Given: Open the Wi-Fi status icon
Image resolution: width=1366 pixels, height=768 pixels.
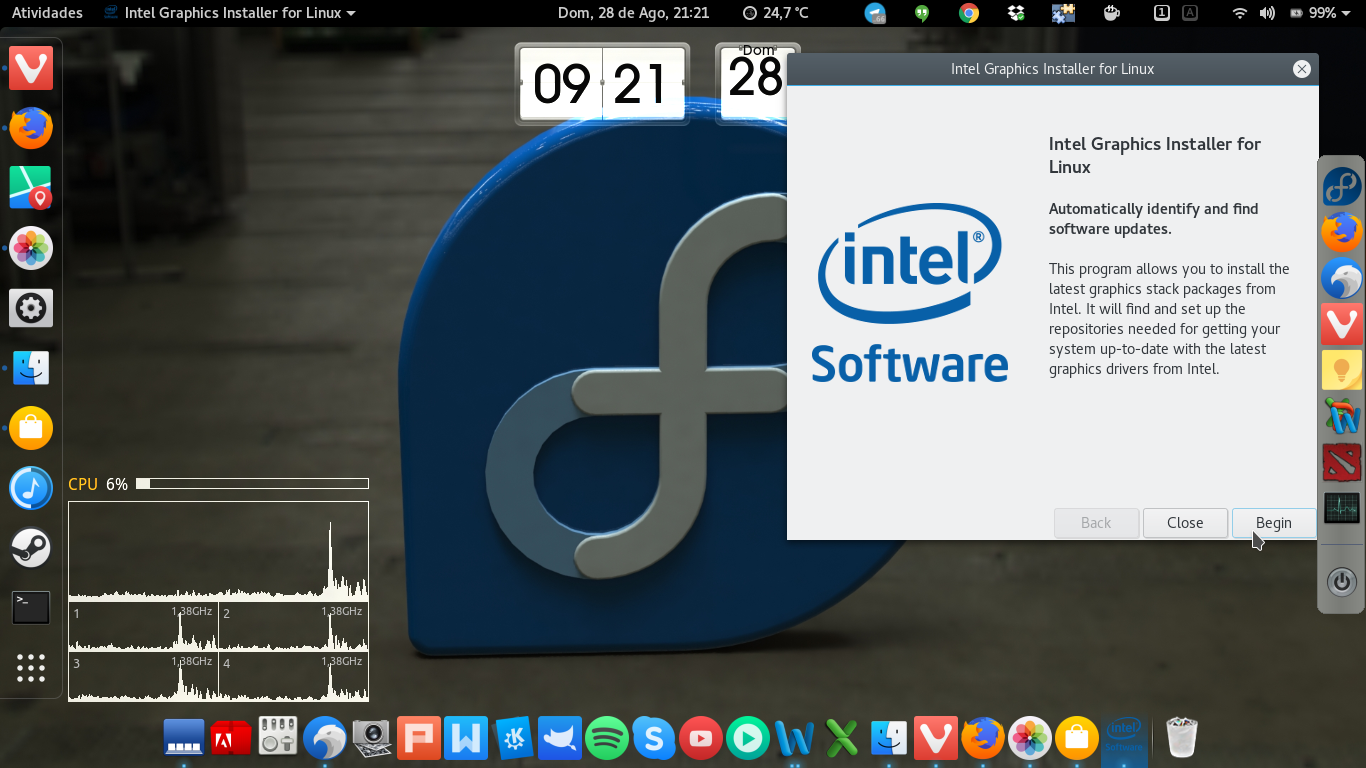Looking at the screenshot, I should coord(1240,13).
